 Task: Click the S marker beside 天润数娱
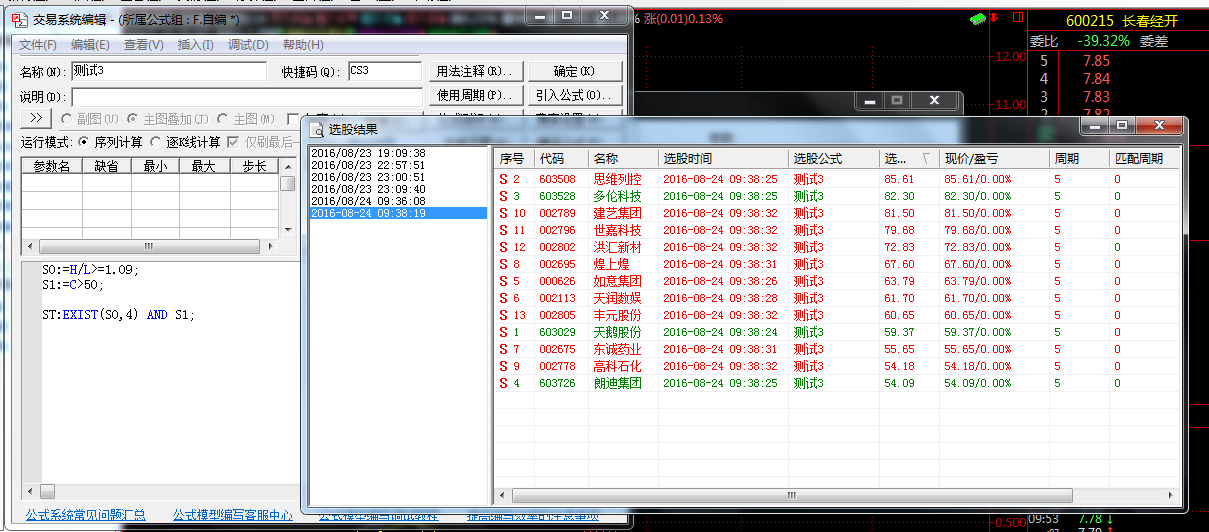(x=503, y=298)
